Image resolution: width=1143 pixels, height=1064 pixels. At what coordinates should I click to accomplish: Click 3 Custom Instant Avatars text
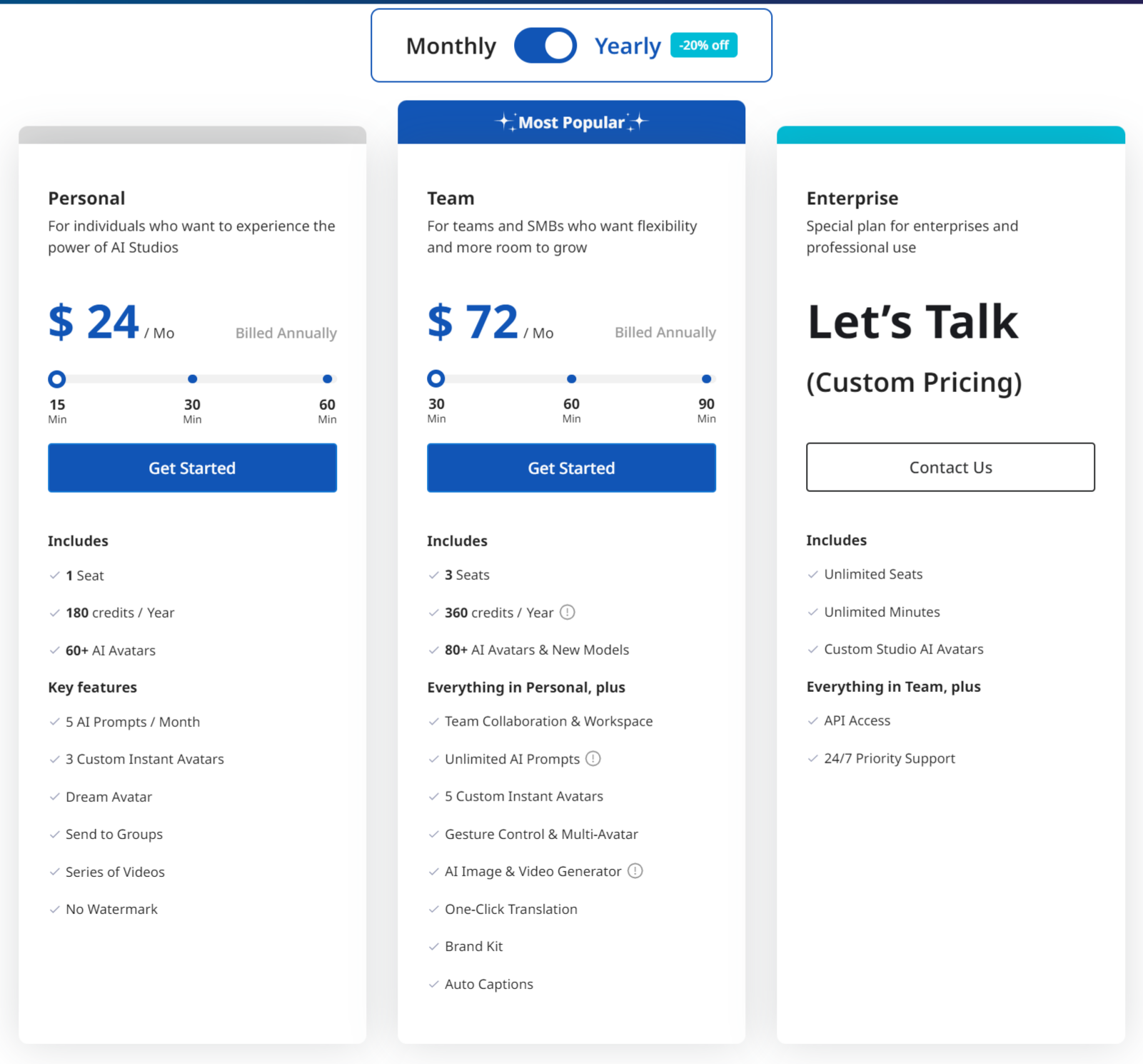click(x=145, y=759)
